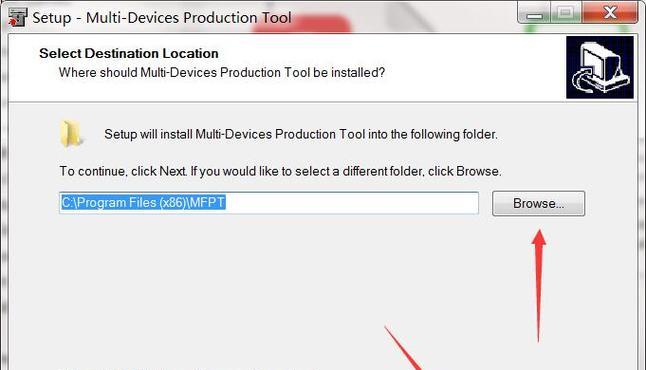Screen dimensions: 646x370
Task: Click the empty space inside the path field
Action: click(352, 203)
